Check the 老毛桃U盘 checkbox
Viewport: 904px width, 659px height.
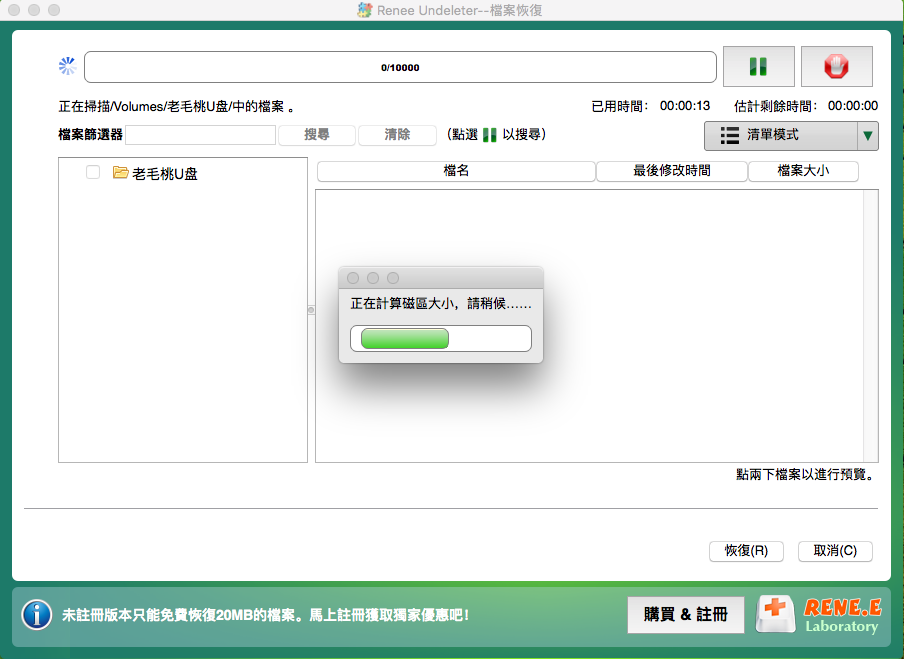pos(93,173)
